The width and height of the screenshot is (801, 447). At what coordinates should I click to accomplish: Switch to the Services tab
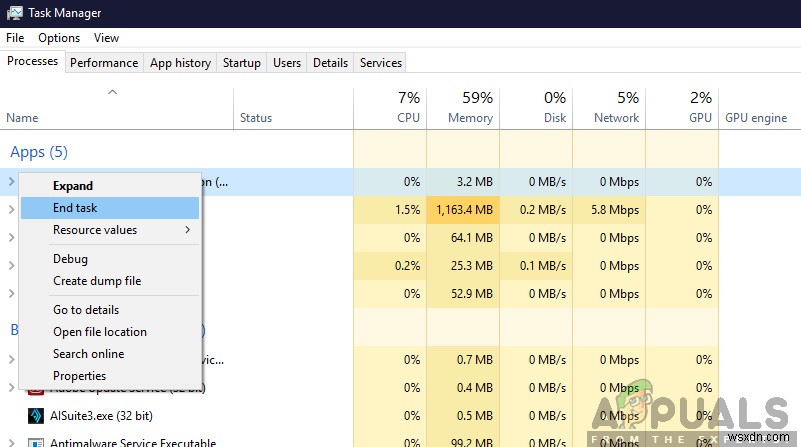click(381, 63)
